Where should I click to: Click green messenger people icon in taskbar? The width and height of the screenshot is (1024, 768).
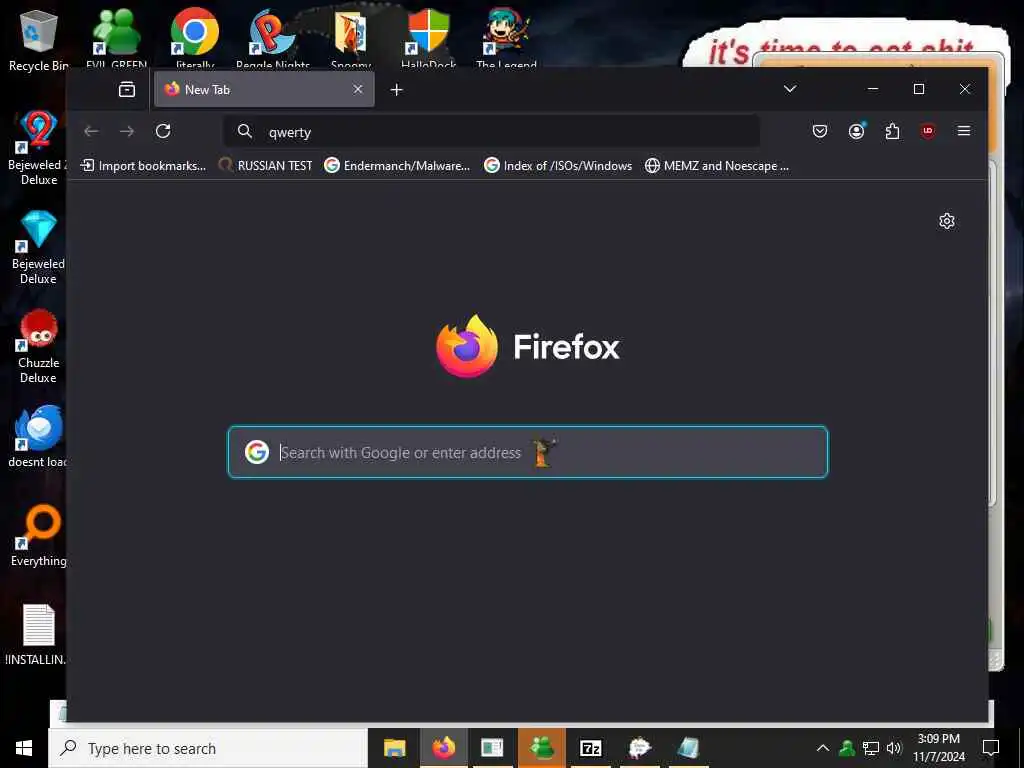coord(541,748)
